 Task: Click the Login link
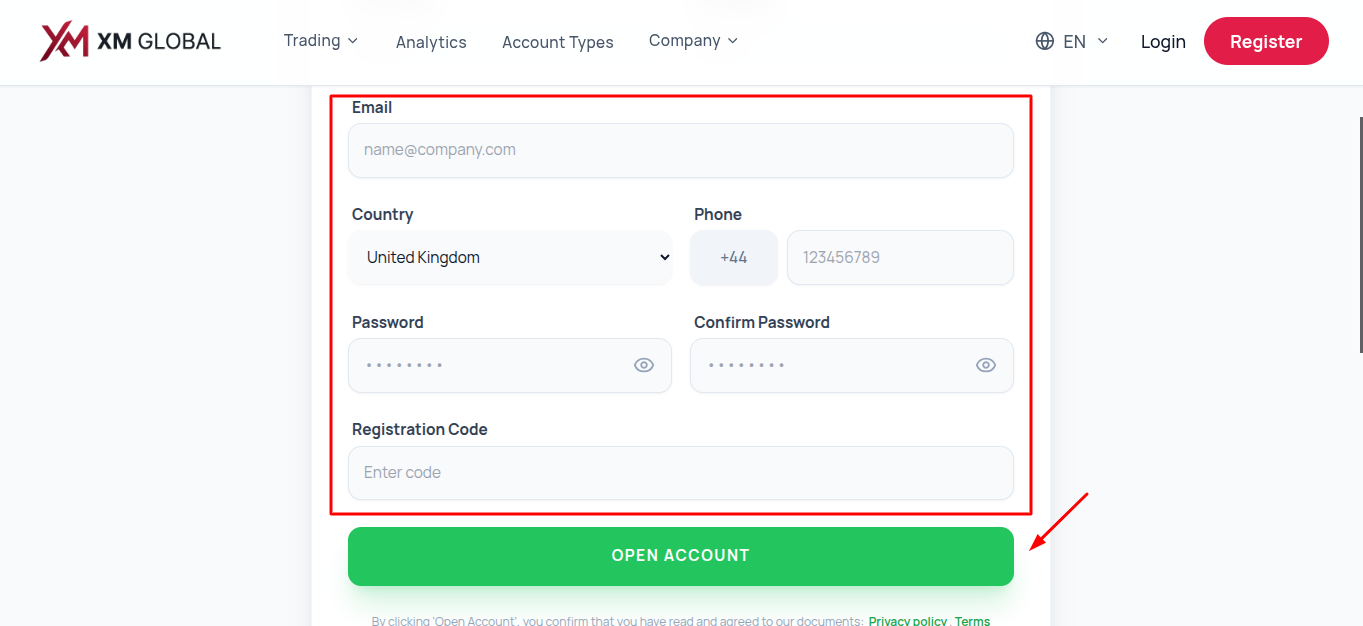click(1163, 42)
